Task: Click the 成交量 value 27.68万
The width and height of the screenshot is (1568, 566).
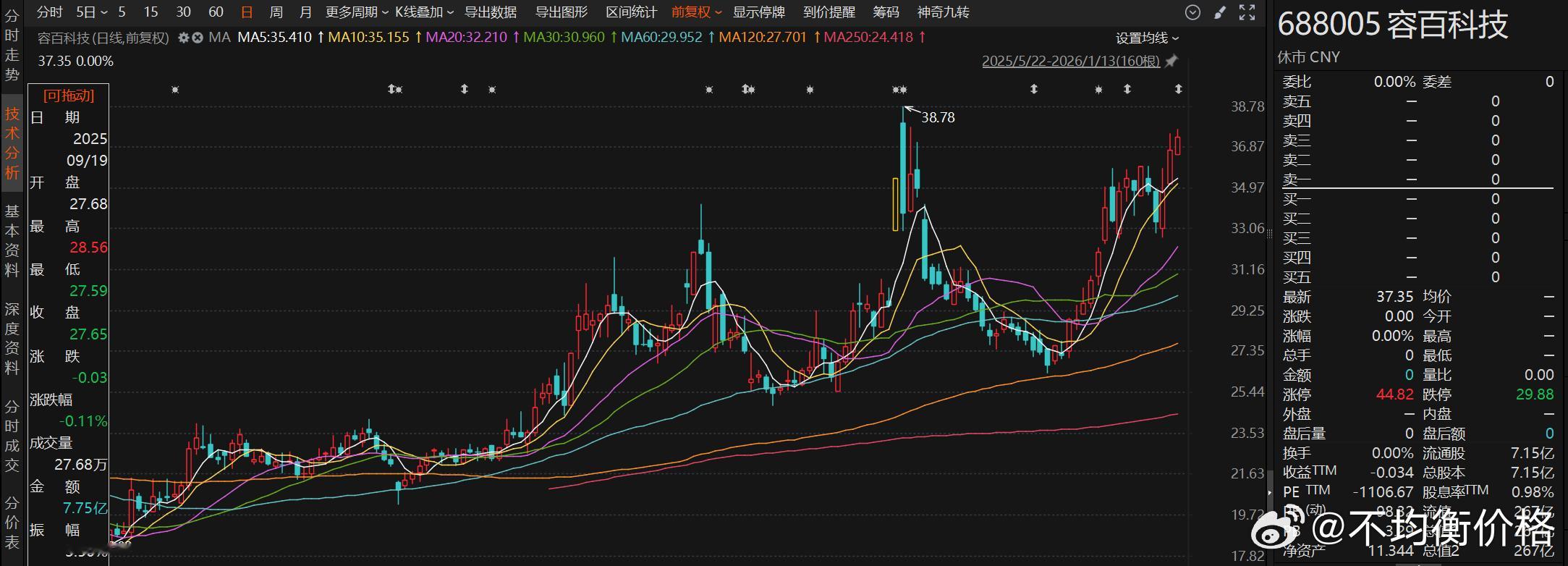Action: pos(81,465)
